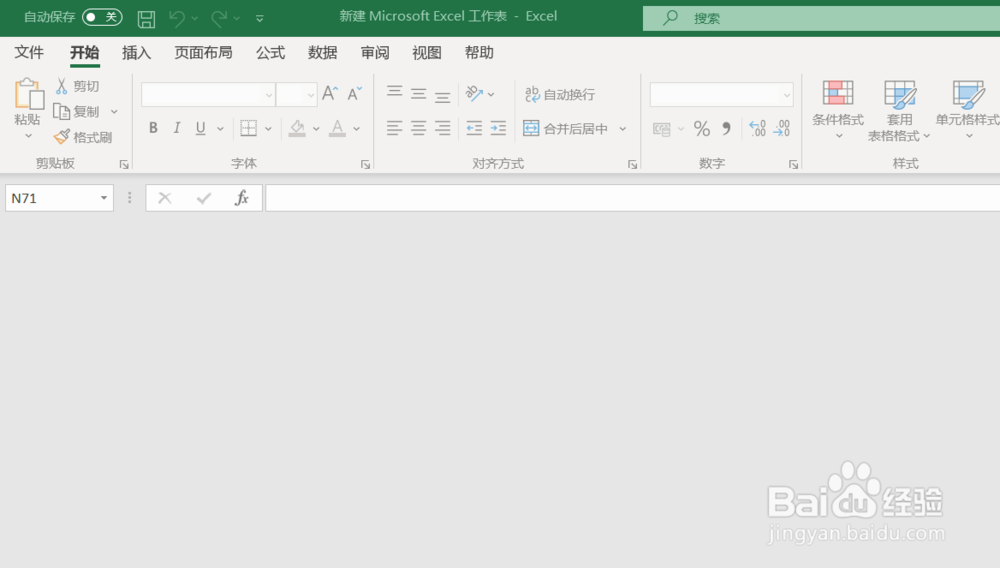Open the 数据 ribbon tab
Screen dimensions: 1000x568
[323, 52]
